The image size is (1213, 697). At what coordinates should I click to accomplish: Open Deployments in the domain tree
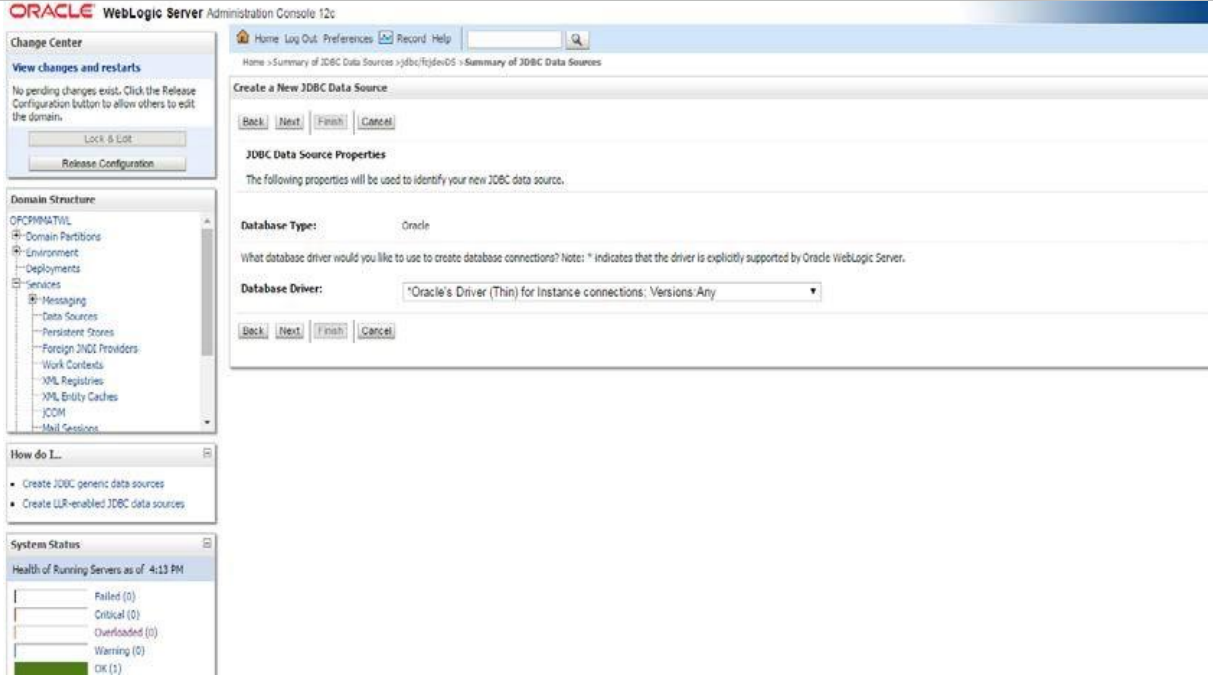point(53,269)
